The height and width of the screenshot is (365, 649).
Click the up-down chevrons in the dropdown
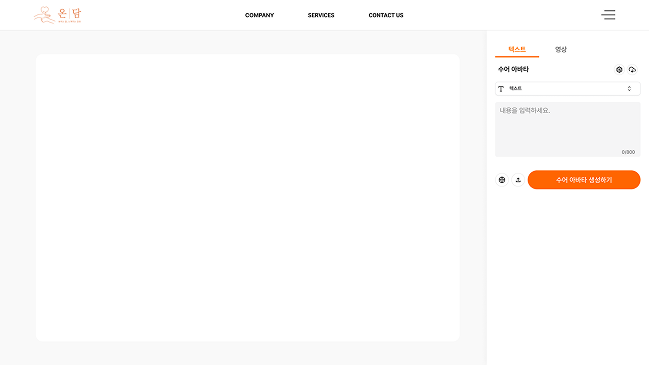pos(629,89)
